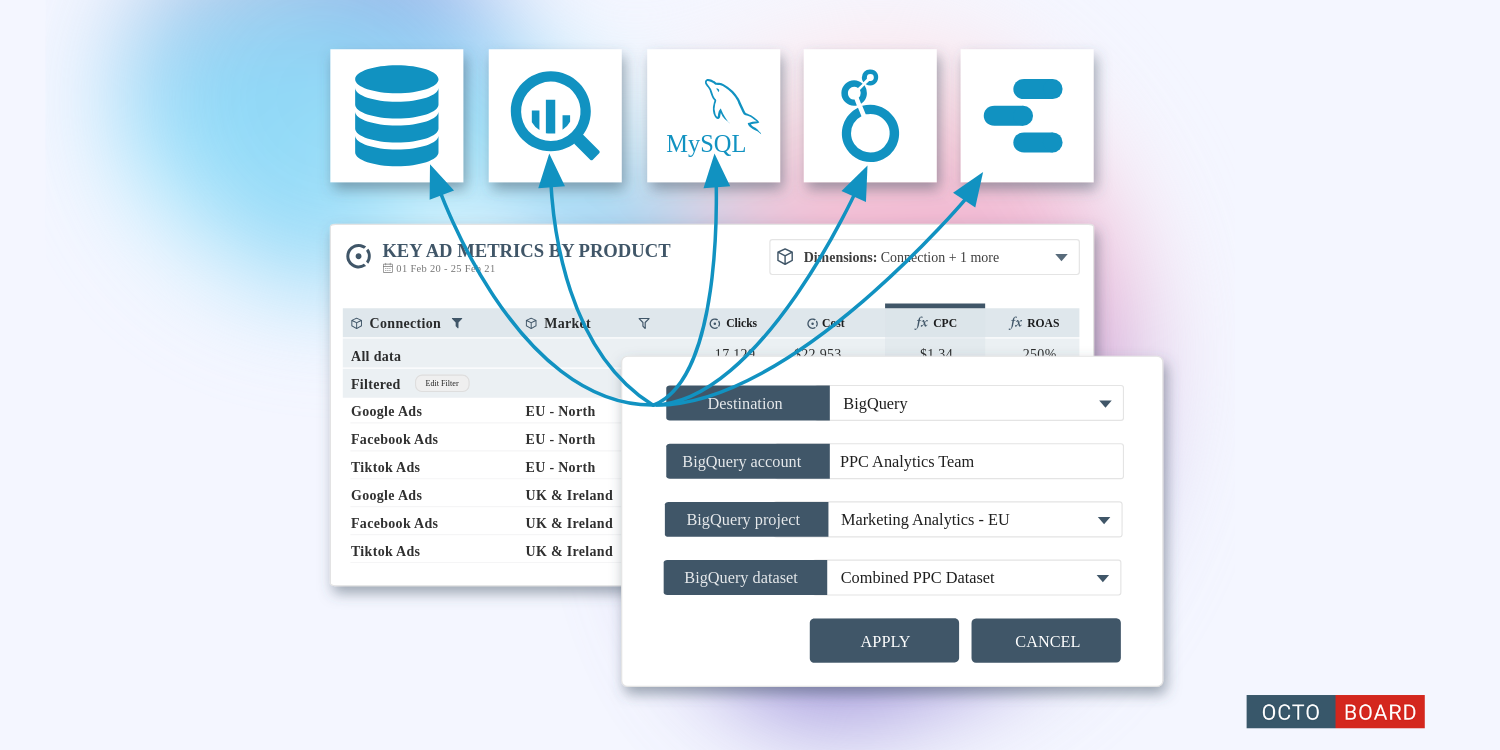Click the fx formula icon beside ROAS
The height and width of the screenshot is (750, 1500).
[1016, 323]
